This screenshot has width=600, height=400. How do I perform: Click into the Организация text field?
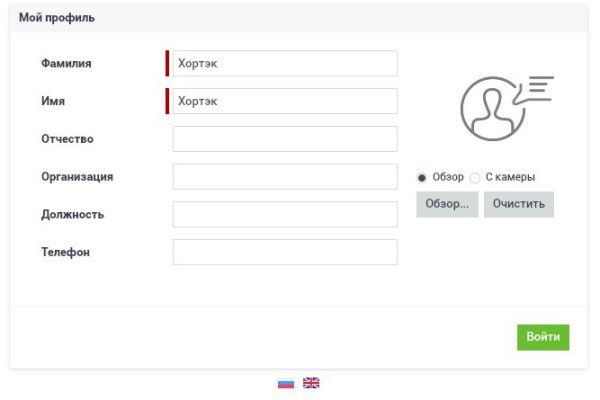coord(285,177)
